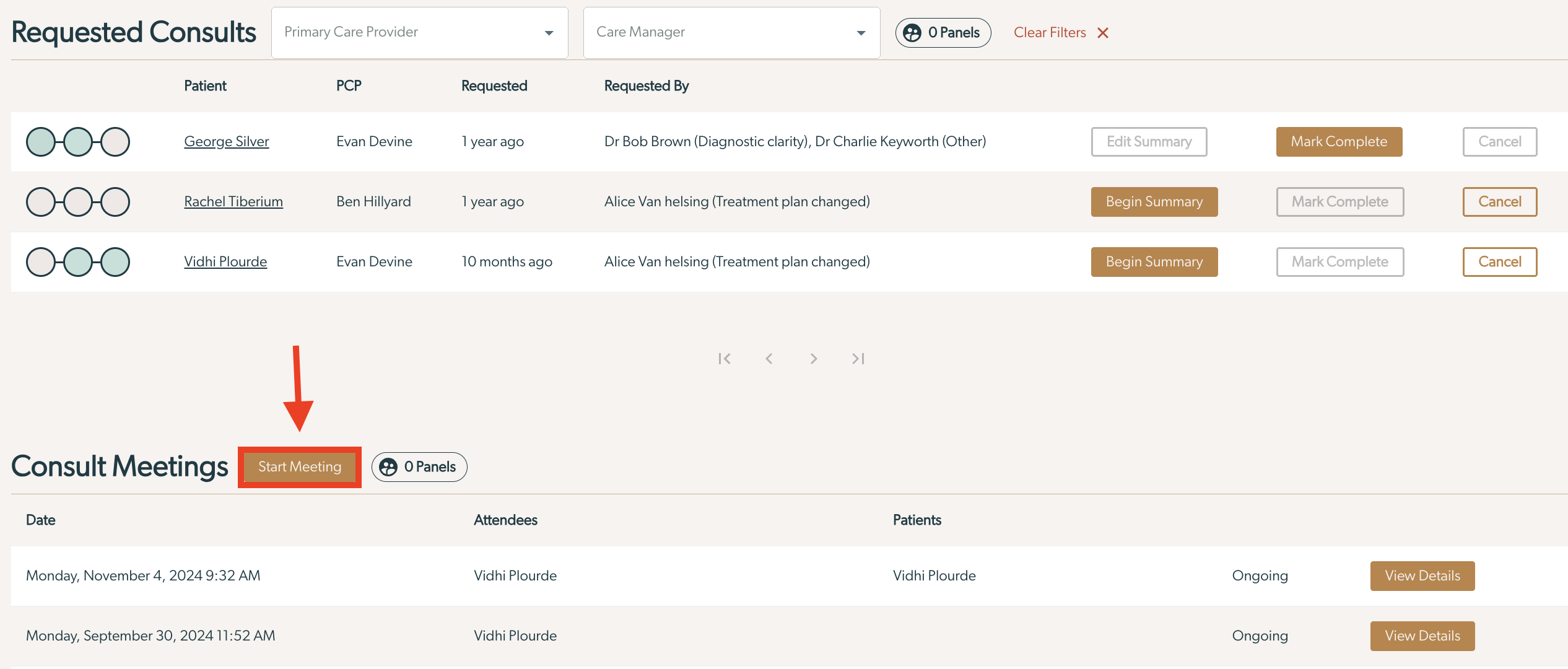
Task: Click the Requested Consults heading
Action: [x=134, y=33]
